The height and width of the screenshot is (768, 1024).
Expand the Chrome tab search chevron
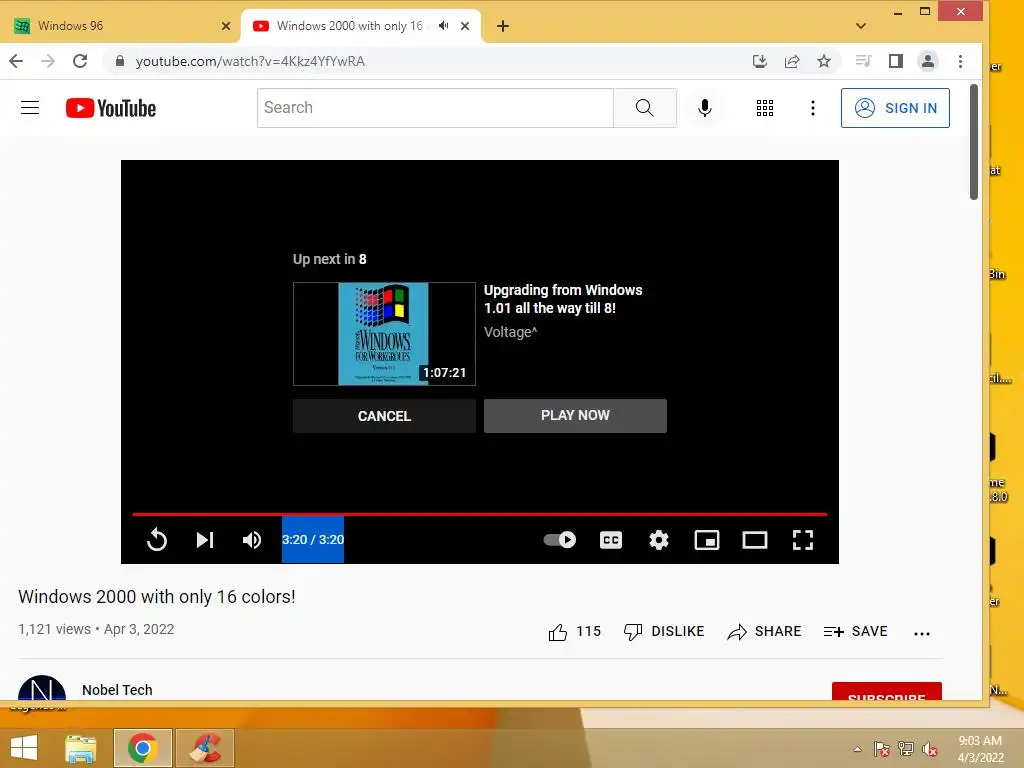click(861, 26)
